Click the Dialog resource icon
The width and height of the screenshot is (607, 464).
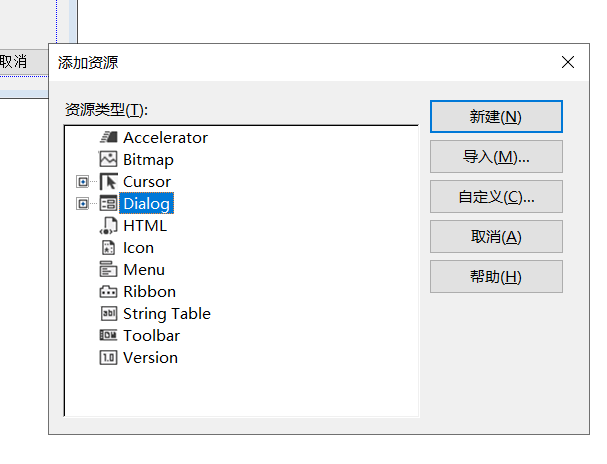click(109, 204)
